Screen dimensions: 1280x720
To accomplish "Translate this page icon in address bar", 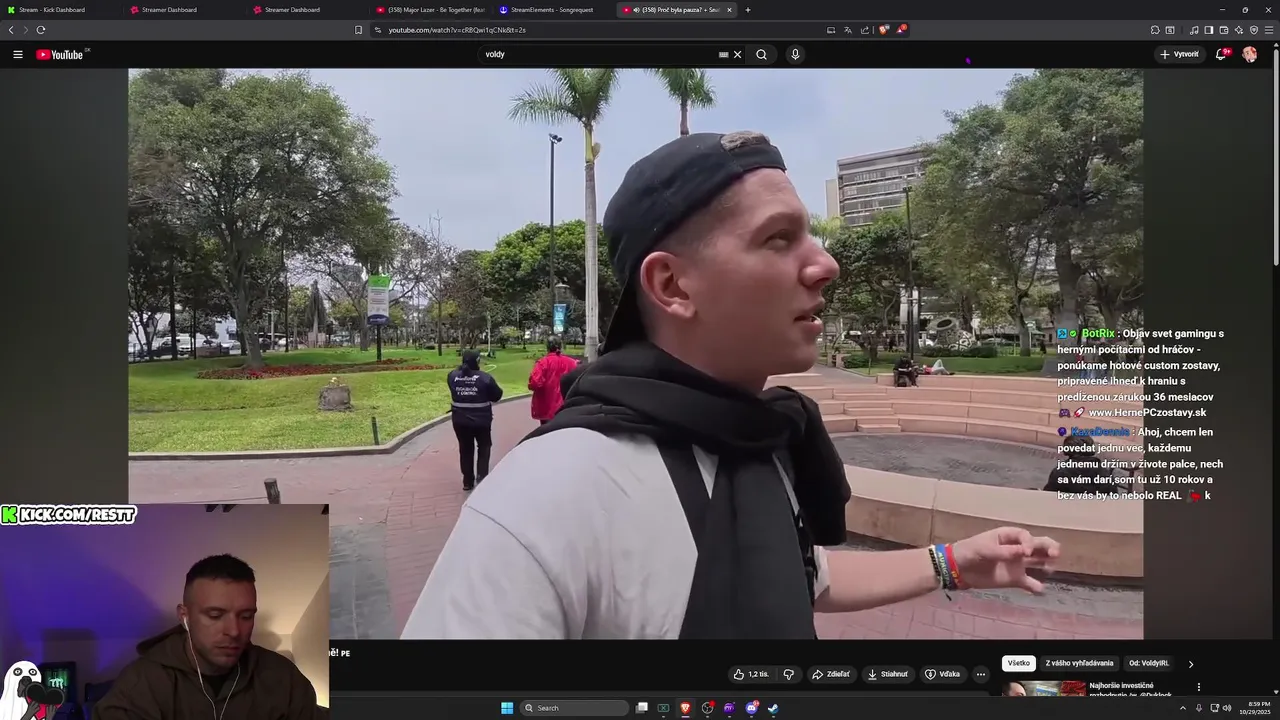I will pos(848,30).
